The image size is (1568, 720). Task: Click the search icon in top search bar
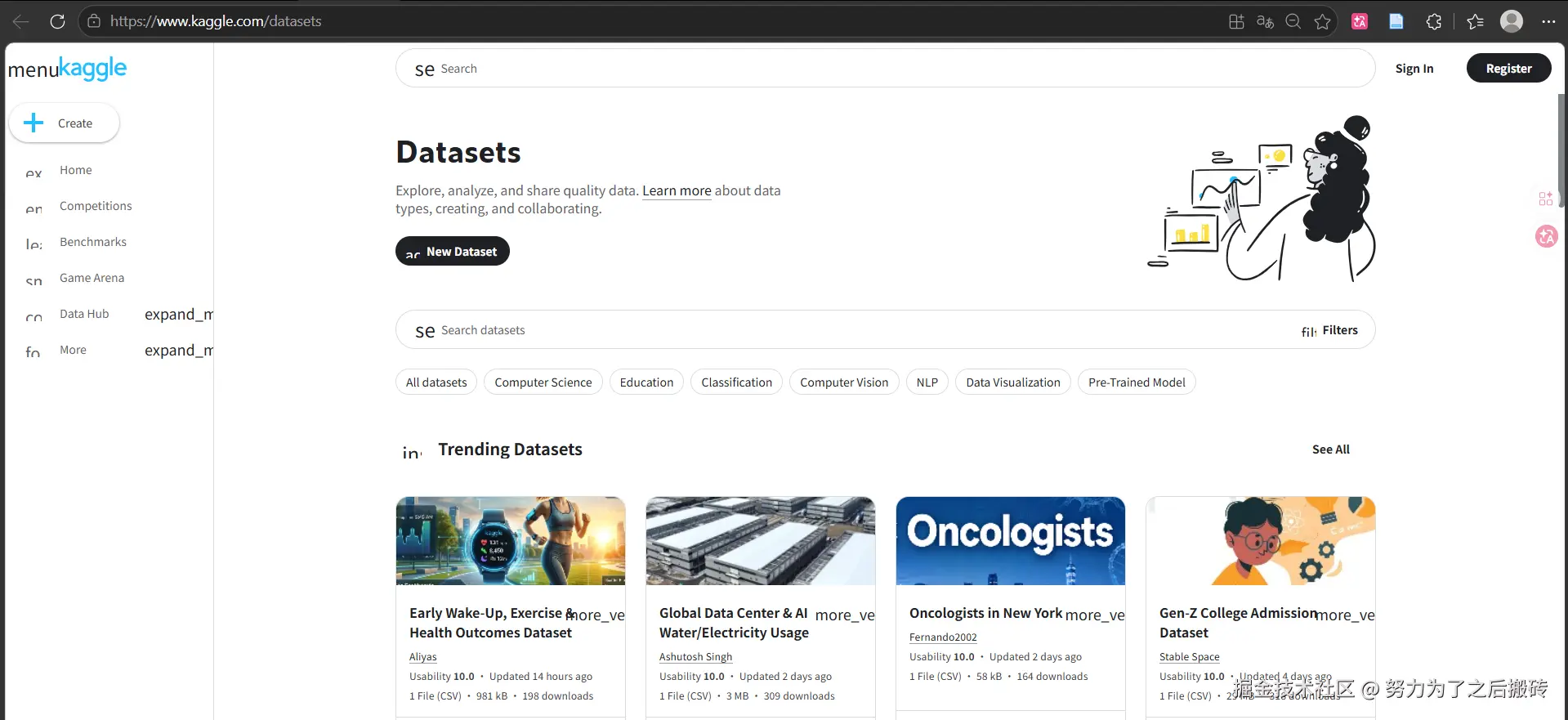[424, 69]
